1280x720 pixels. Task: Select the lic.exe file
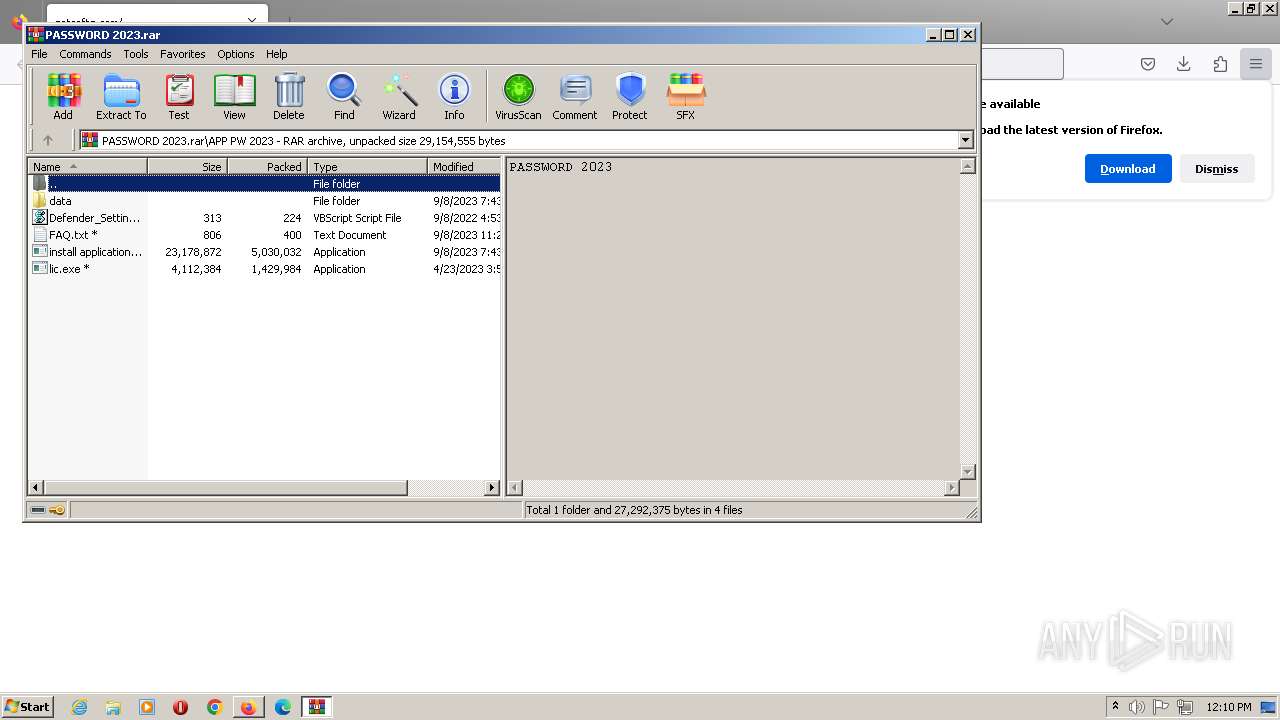click(264, 269)
